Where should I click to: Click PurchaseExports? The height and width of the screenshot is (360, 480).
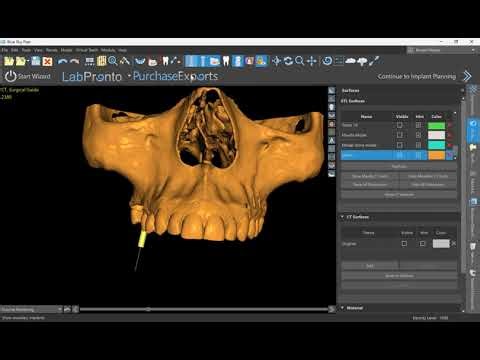175,76
